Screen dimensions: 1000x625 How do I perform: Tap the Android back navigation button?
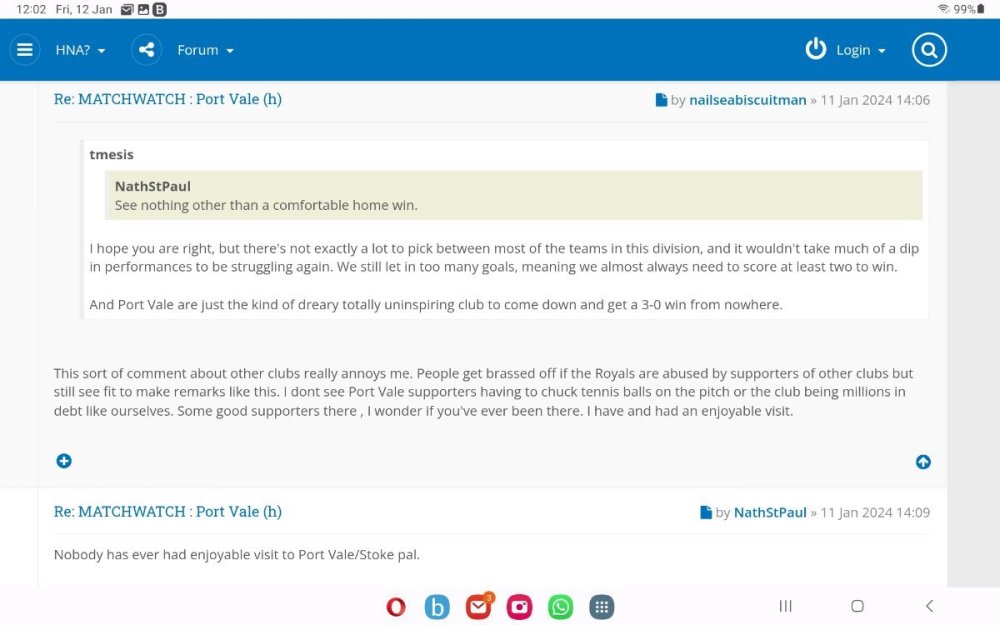click(x=929, y=606)
